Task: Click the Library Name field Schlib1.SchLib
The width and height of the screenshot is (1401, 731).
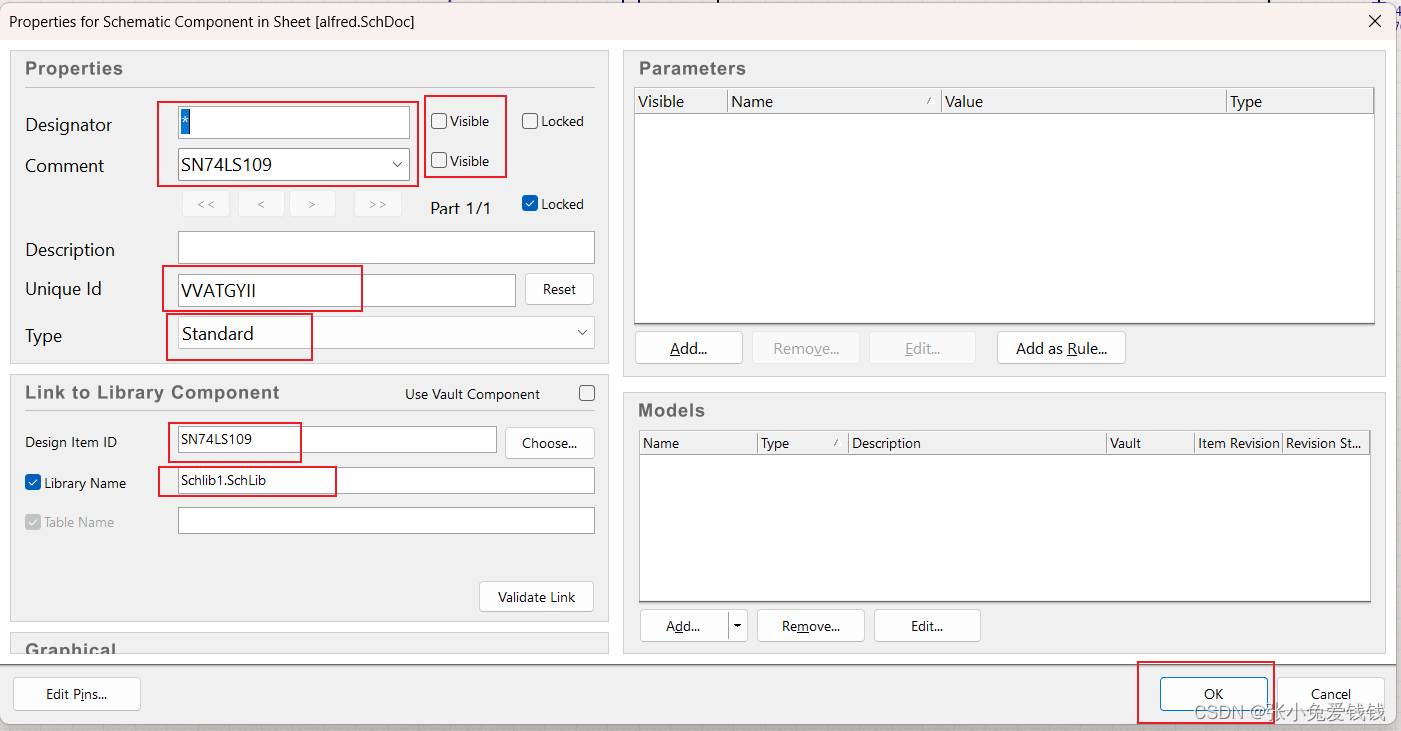Action: click(x=386, y=481)
